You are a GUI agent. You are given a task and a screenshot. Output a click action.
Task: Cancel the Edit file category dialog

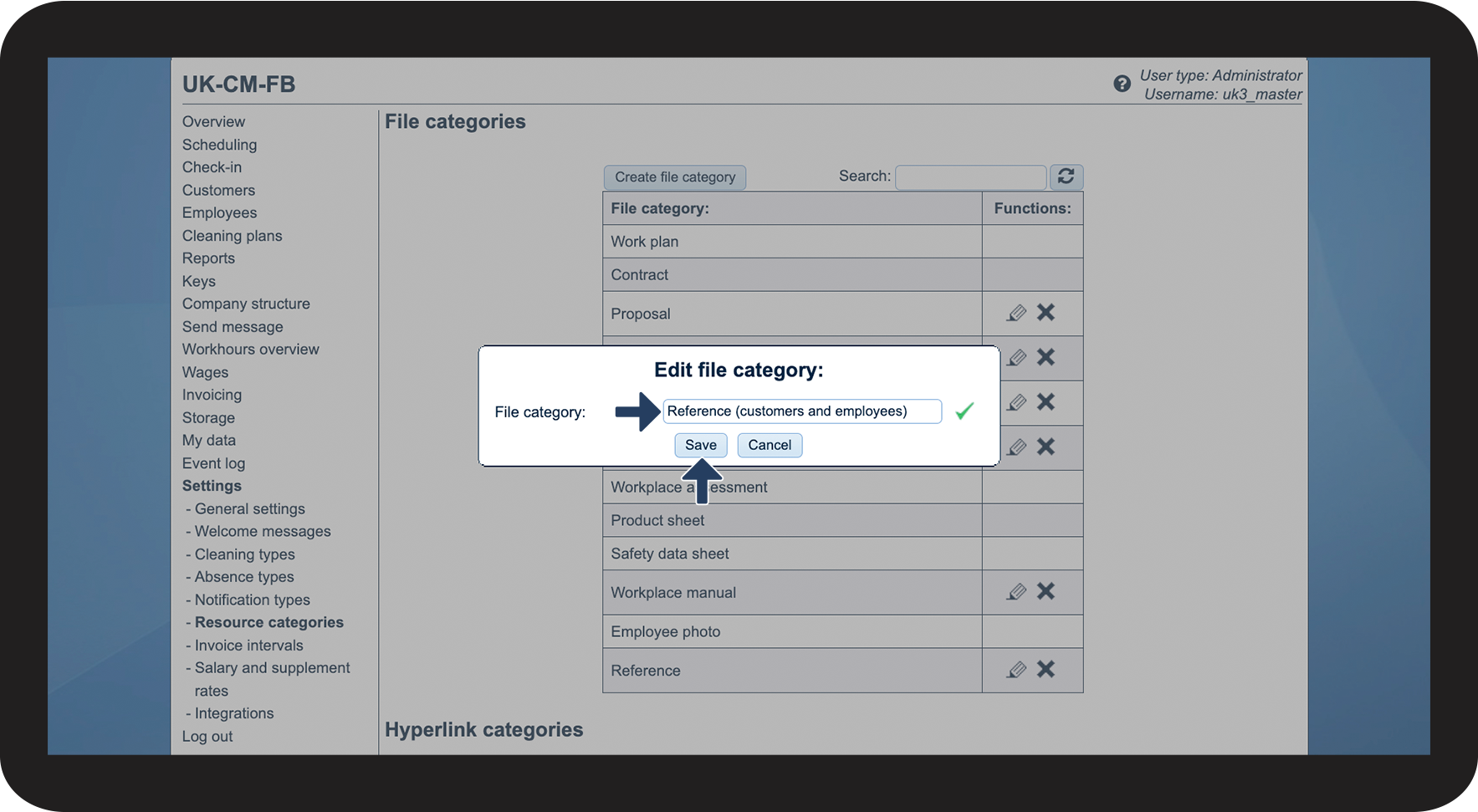pos(770,445)
